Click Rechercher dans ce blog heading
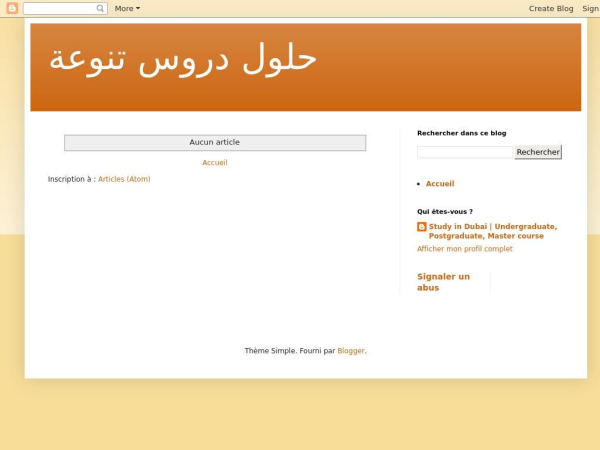 point(461,133)
